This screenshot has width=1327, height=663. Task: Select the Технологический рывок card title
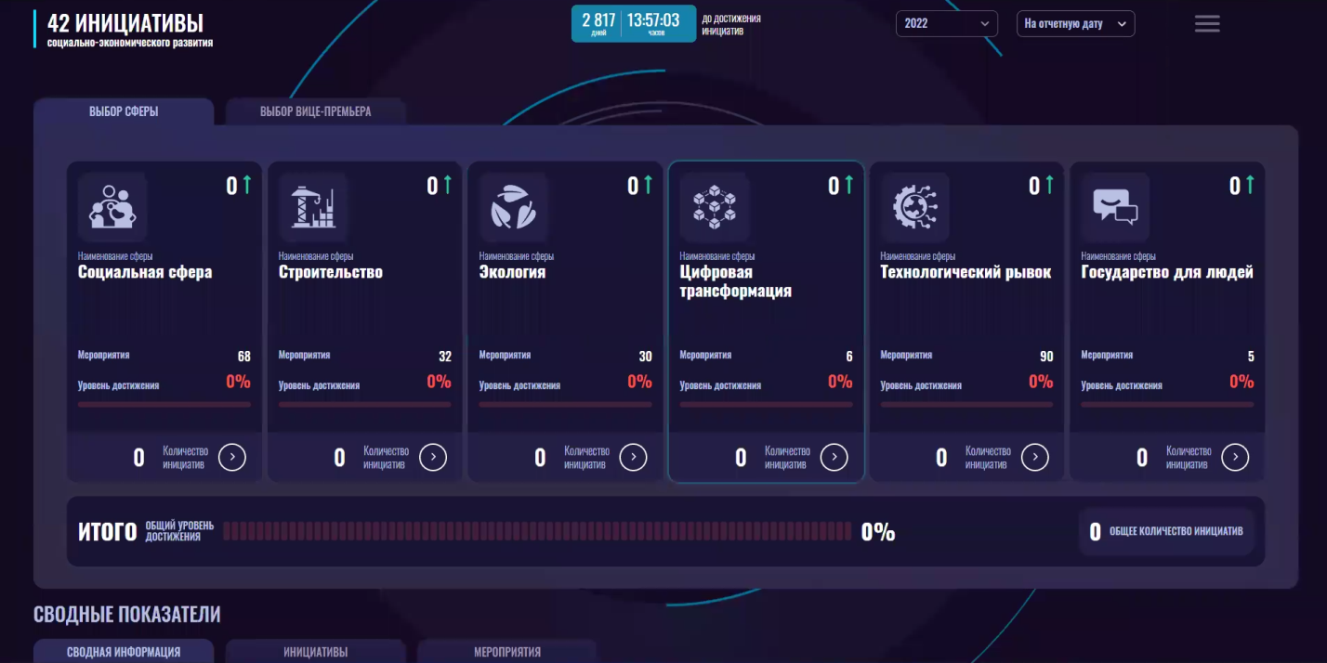[966, 272]
